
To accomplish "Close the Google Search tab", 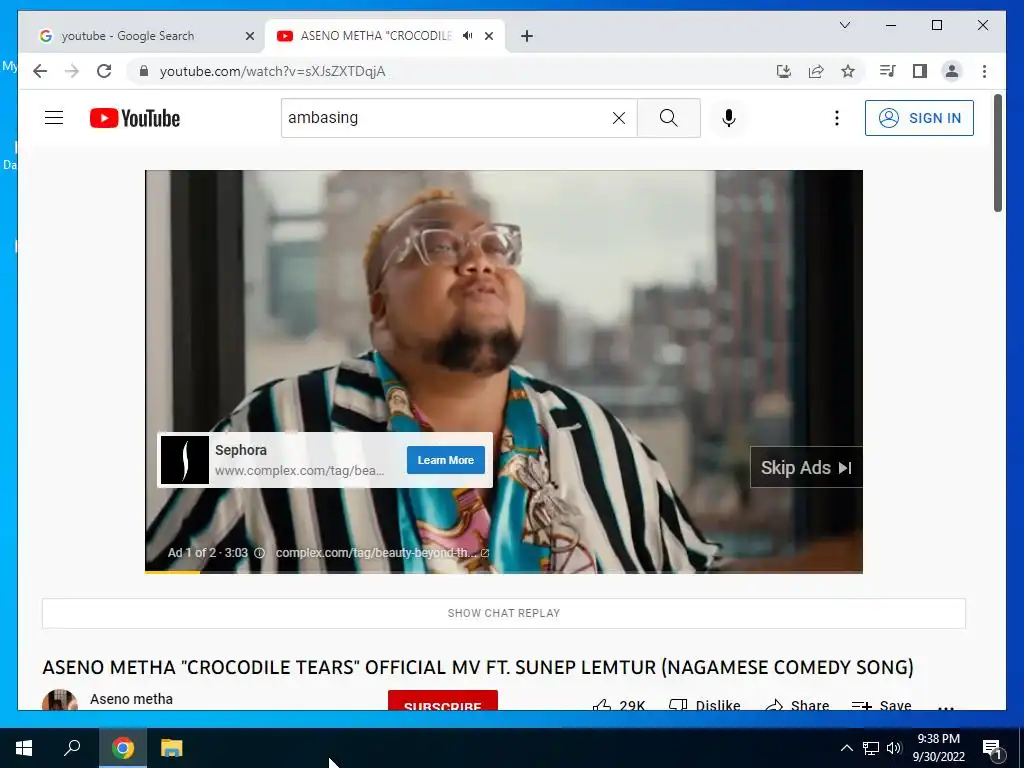I will (249, 37).
